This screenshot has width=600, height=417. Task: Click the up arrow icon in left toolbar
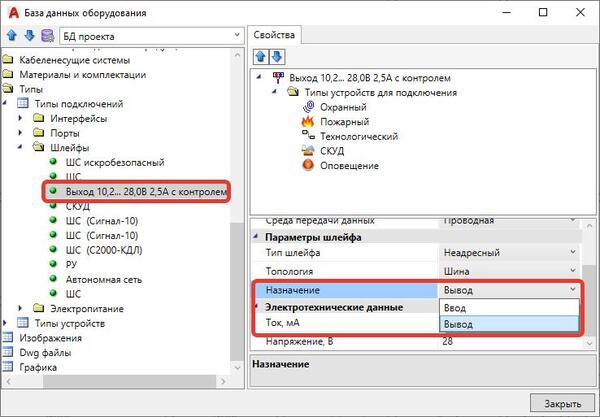[11, 37]
